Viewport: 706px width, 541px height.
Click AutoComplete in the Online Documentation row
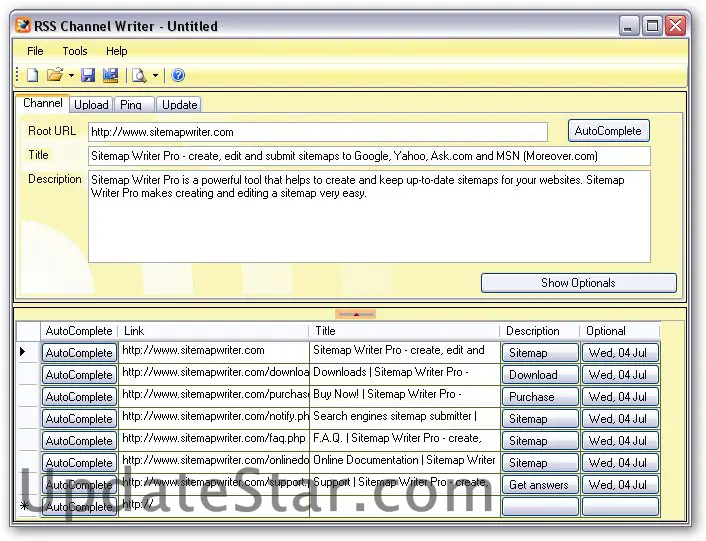(x=80, y=463)
